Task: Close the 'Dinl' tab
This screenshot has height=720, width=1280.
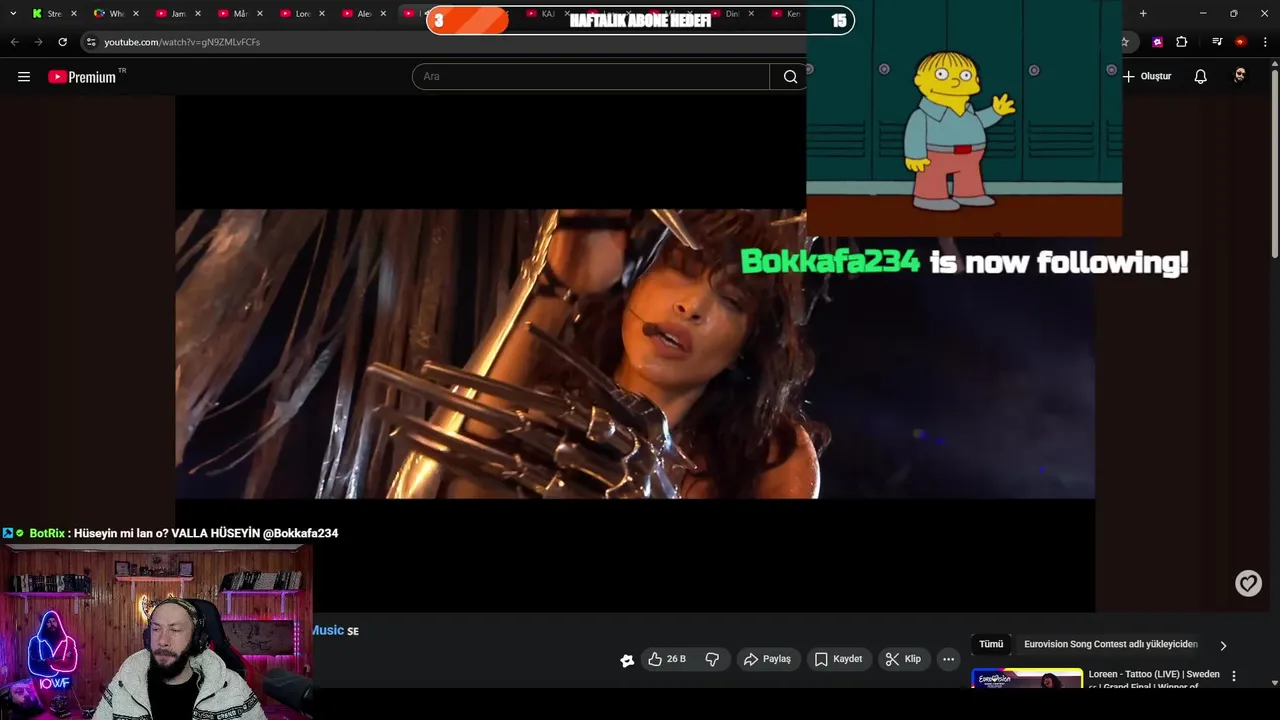Action: 753,14
